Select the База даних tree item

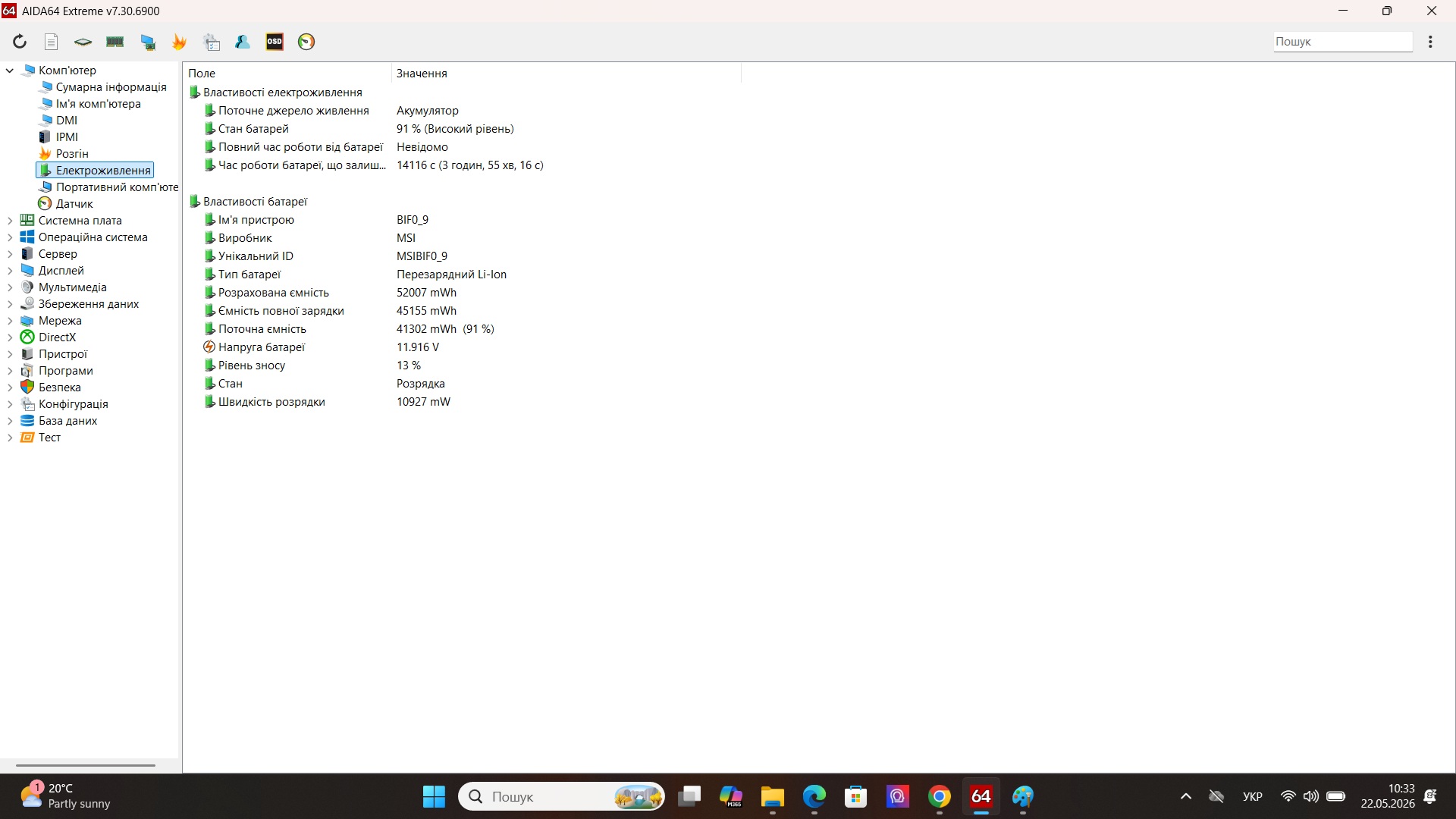coord(68,421)
